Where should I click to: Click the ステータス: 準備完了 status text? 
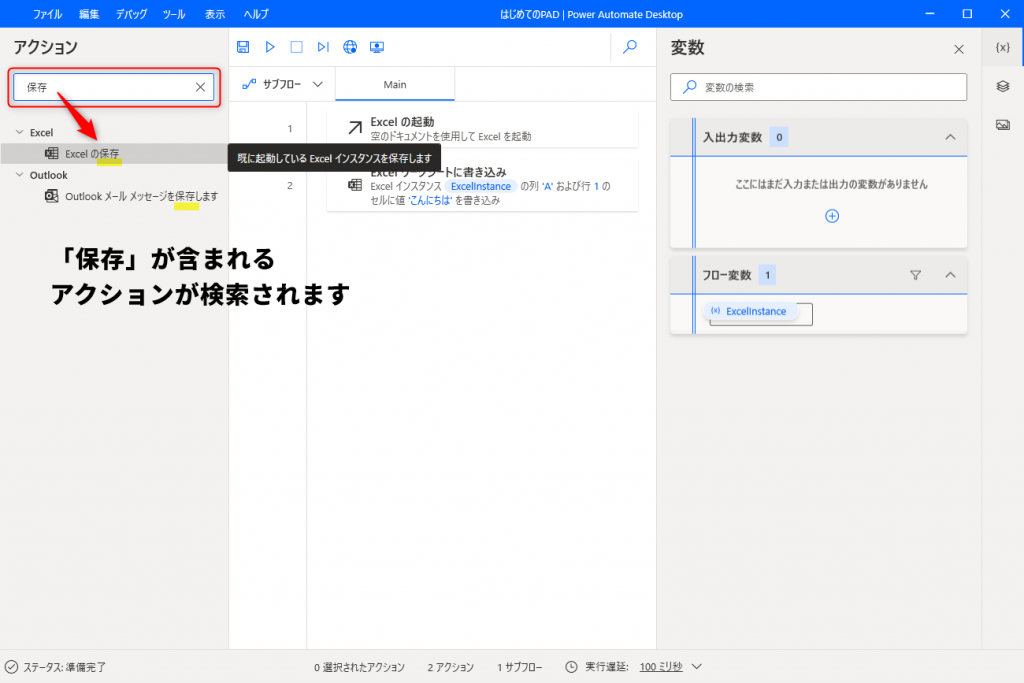65,667
